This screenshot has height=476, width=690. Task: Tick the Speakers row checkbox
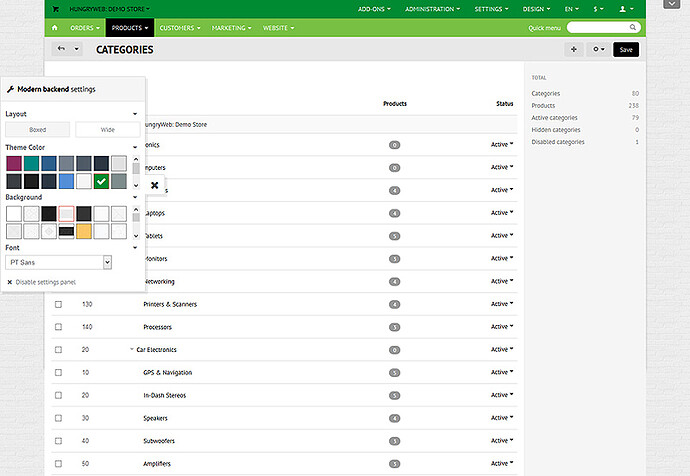pos(59,418)
